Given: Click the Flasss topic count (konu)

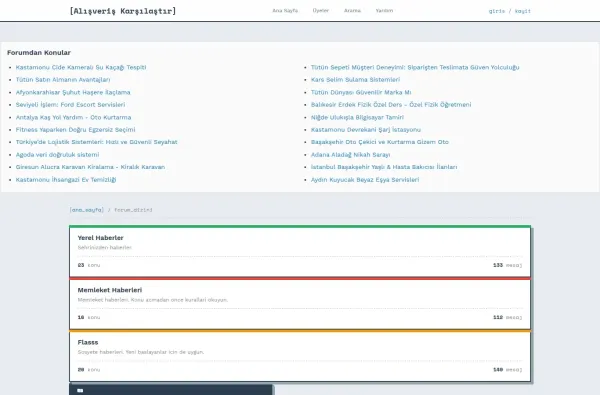Looking at the screenshot, I should click(x=89, y=370).
